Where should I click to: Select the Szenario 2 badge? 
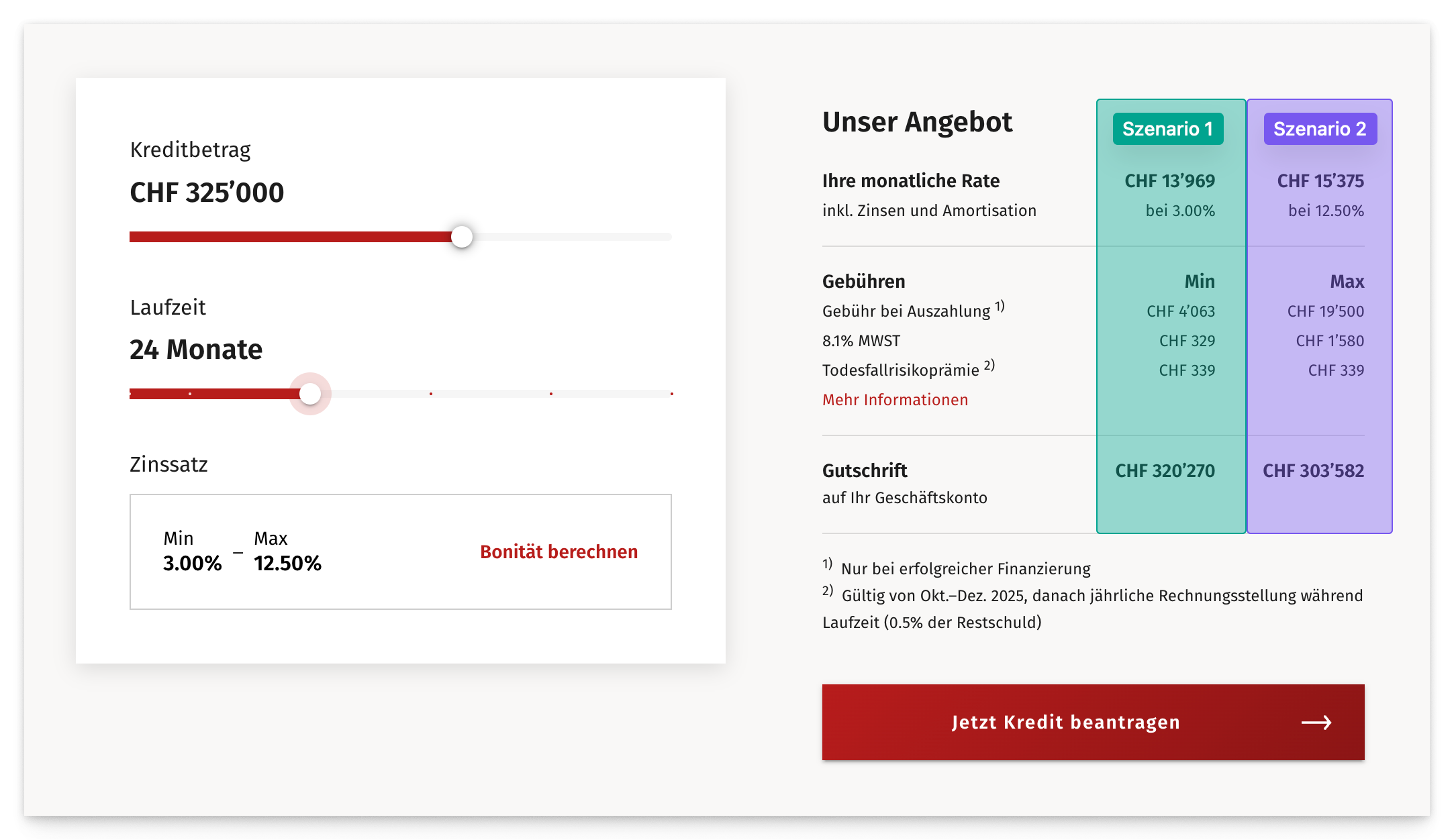point(1320,129)
